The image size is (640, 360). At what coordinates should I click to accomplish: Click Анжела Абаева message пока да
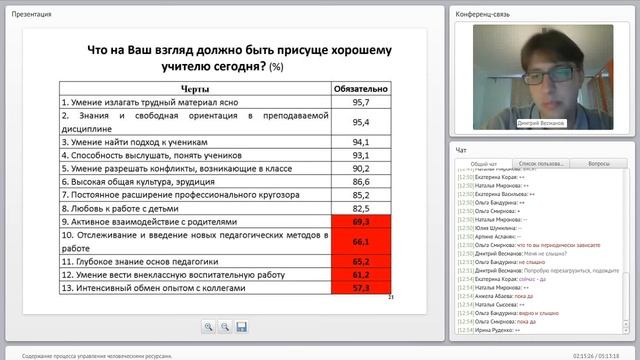[x=524, y=296]
